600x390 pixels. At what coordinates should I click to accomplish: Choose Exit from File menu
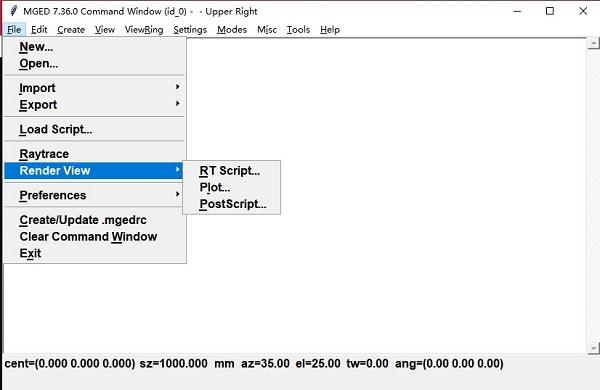95,253
